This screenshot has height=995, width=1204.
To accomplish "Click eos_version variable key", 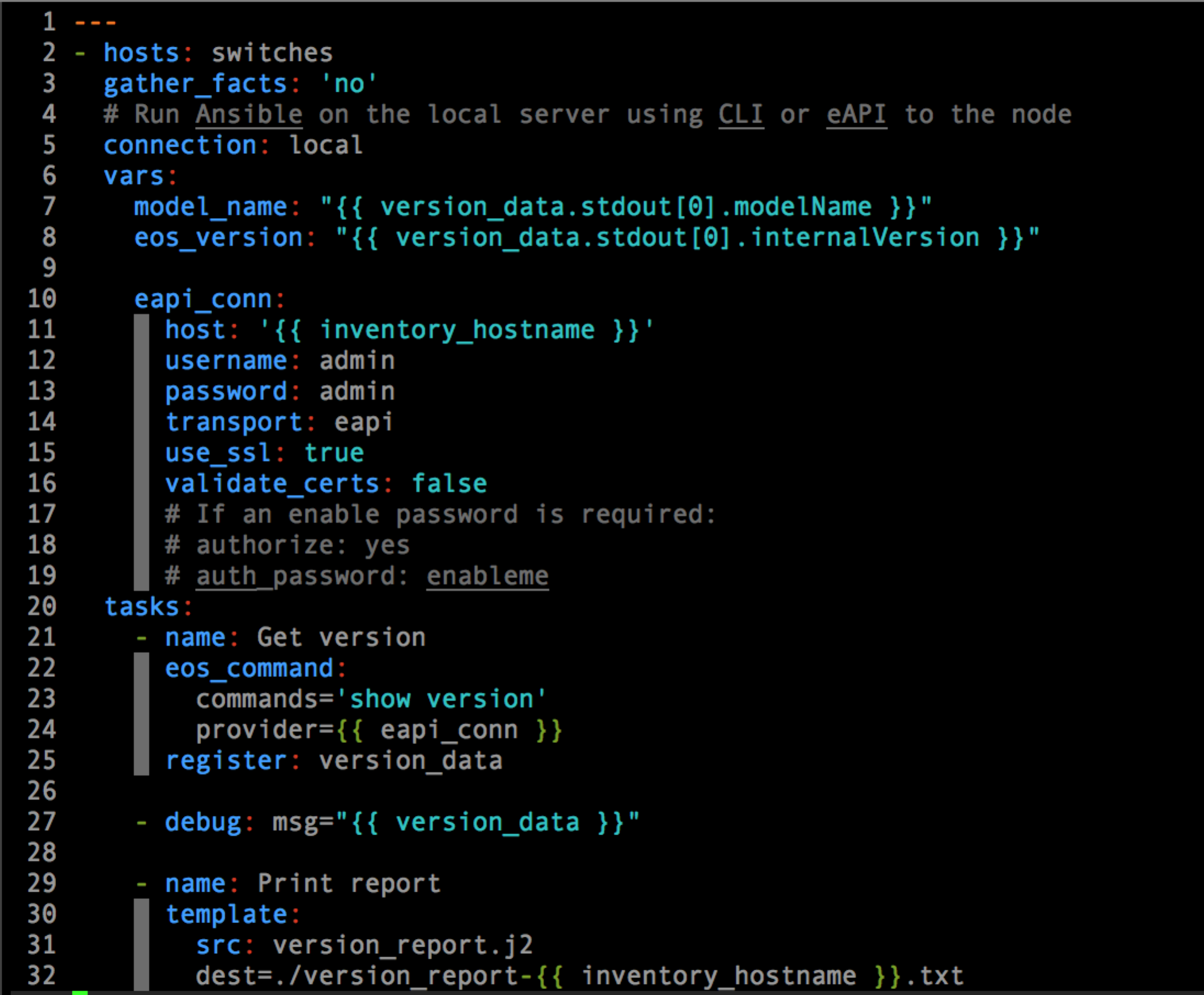I will 218,237.
